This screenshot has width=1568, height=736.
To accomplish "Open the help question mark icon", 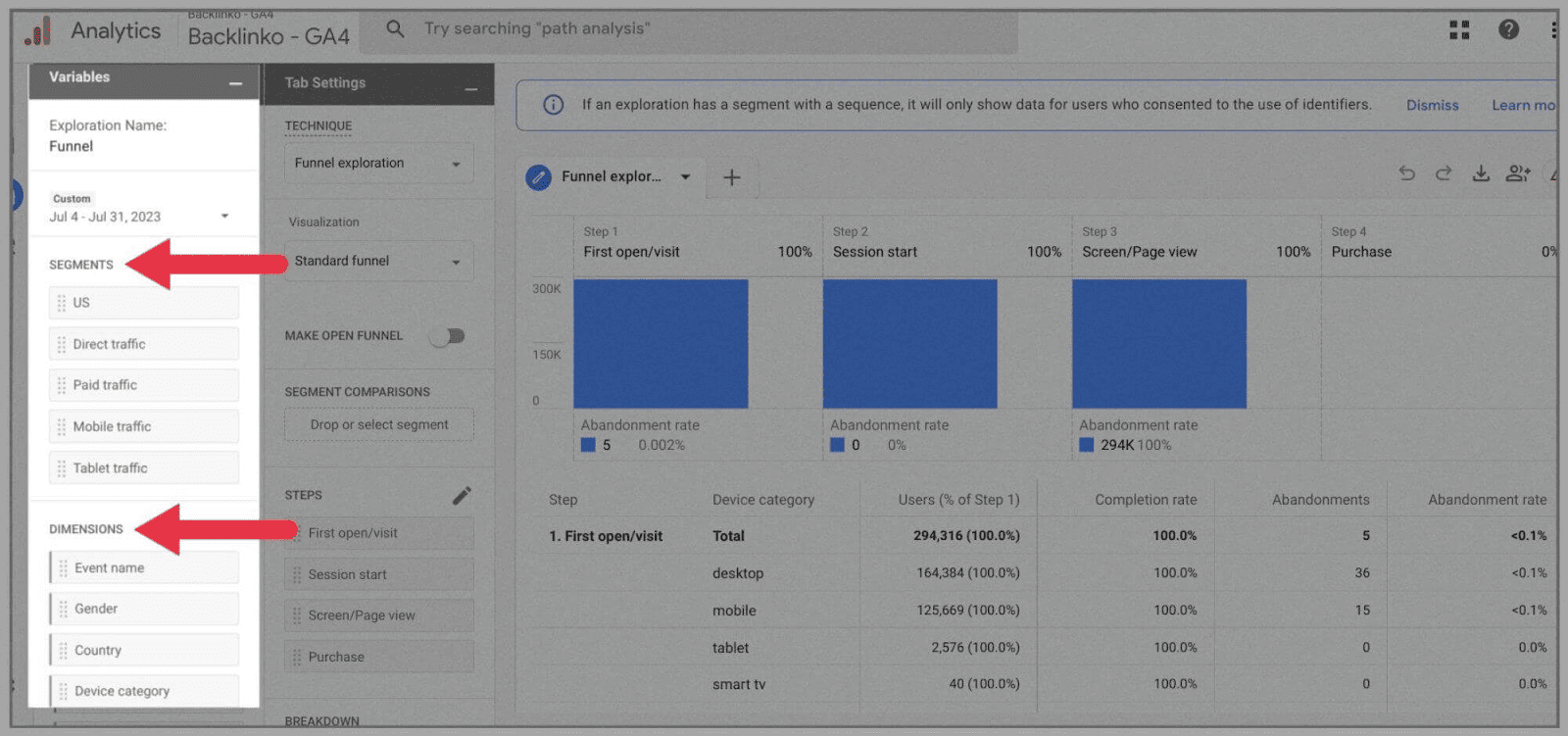I will tap(1508, 29).
